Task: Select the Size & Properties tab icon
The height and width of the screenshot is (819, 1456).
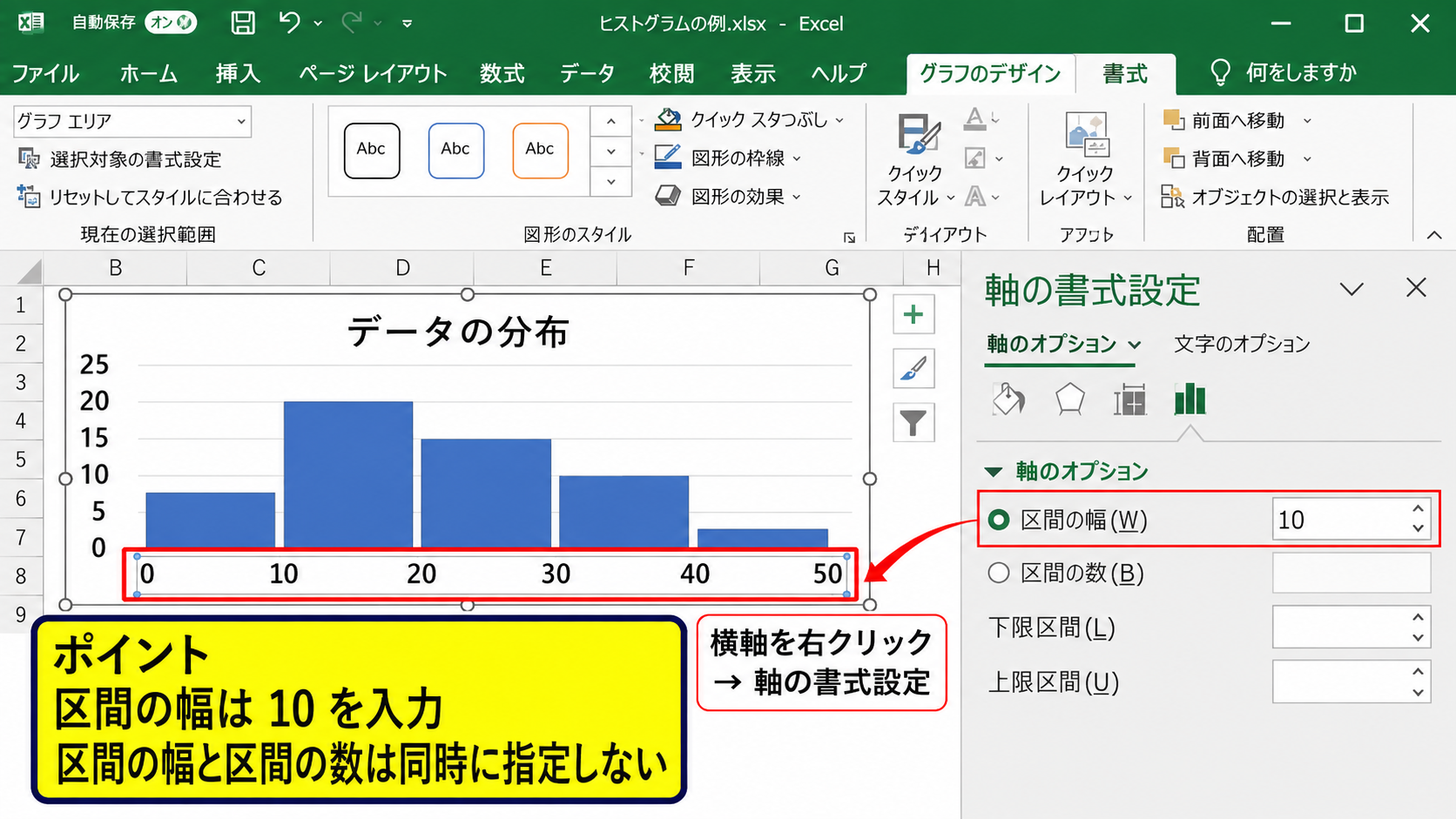Action: (1129, 399)
